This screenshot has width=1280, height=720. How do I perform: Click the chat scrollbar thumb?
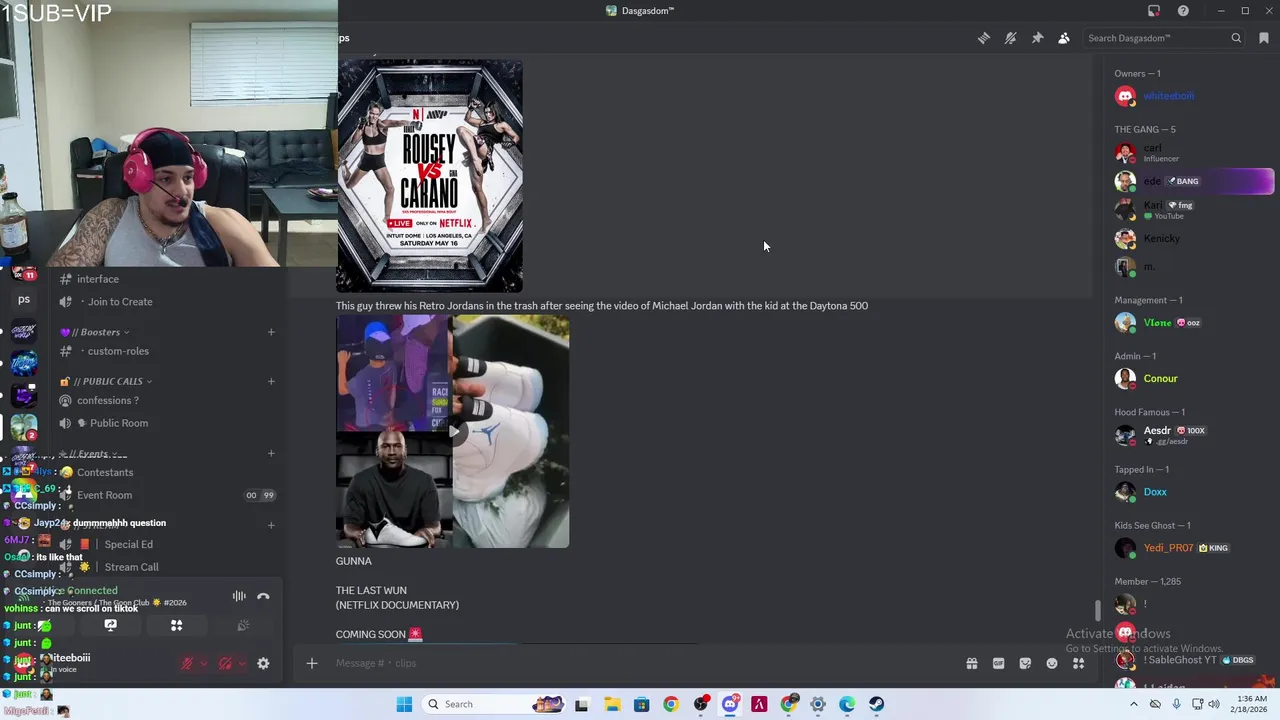[1097, 610]
